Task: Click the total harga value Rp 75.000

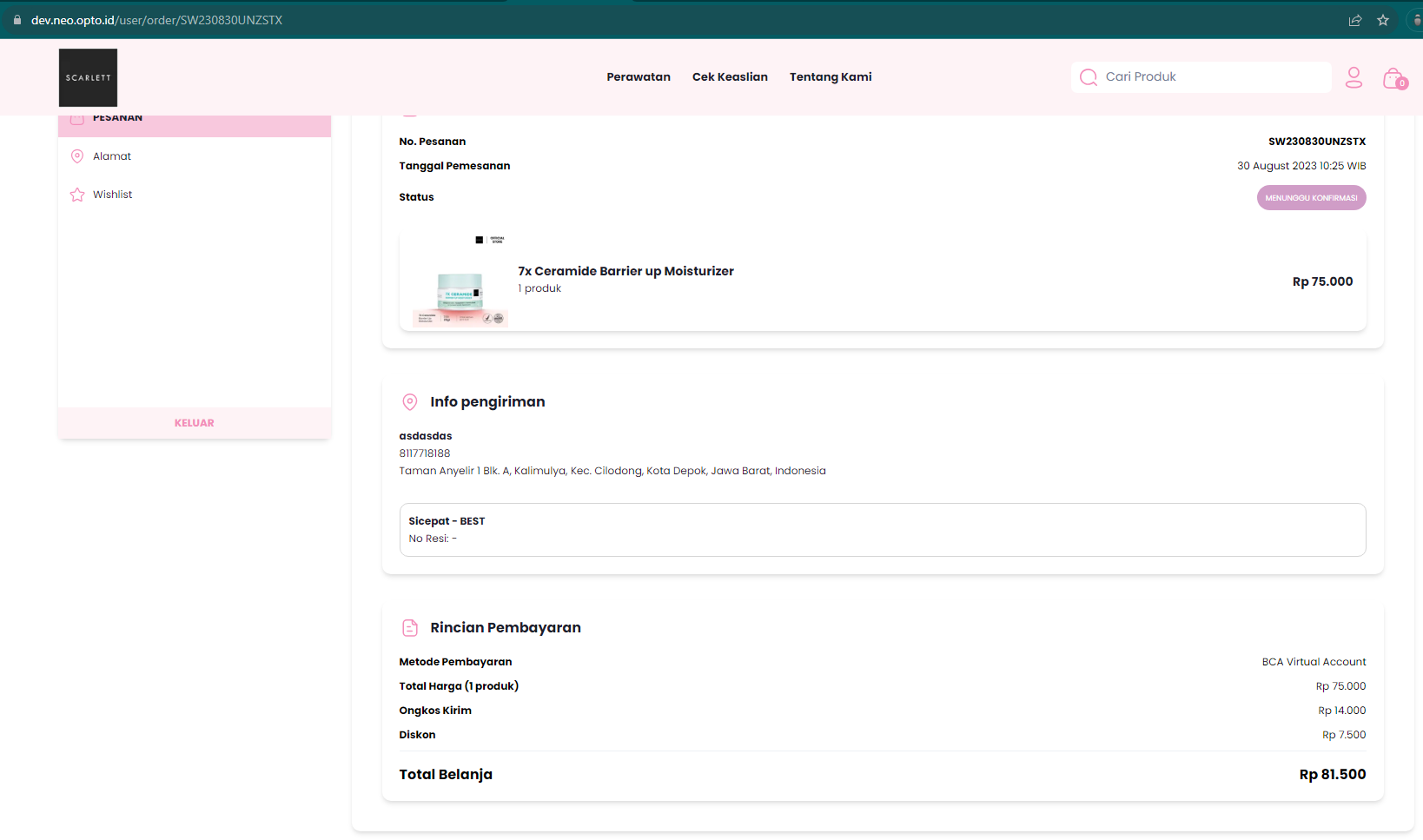Action: coord(1340,686)
